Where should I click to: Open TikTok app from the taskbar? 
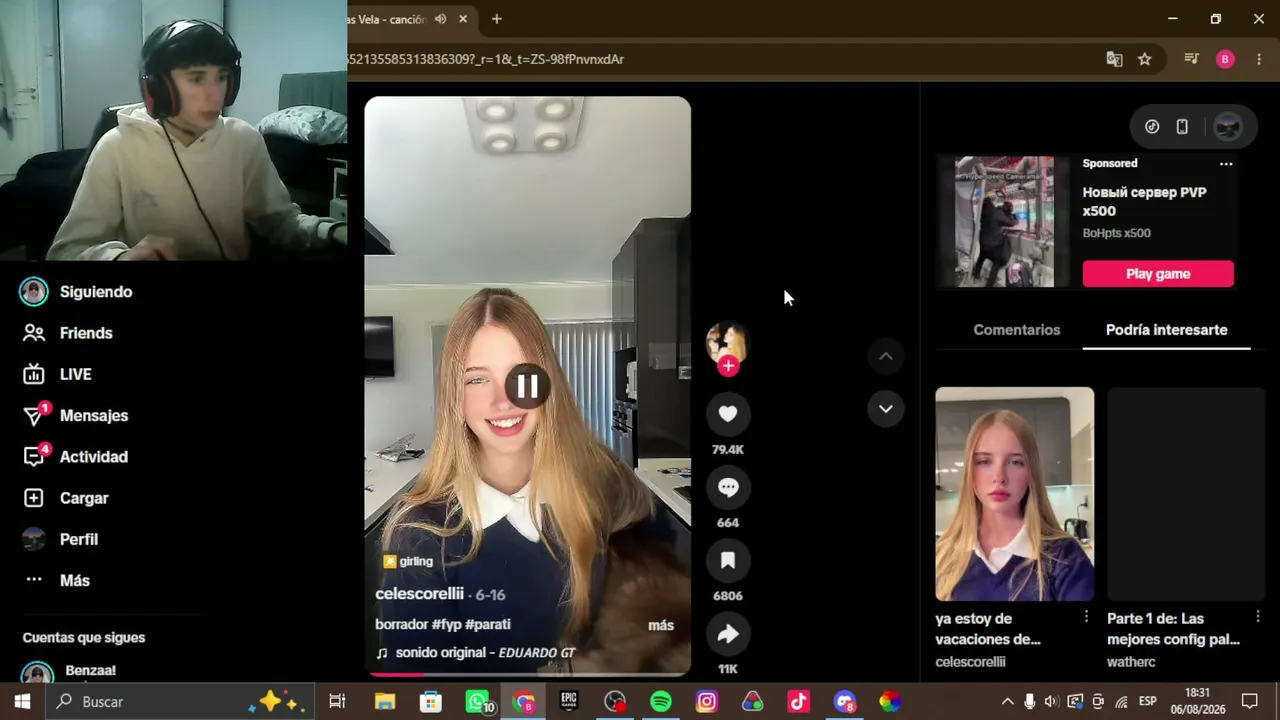(798, 702)
